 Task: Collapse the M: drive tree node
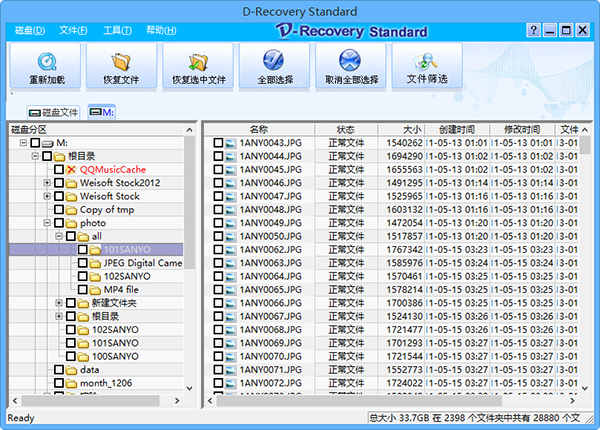click(23, 143)
